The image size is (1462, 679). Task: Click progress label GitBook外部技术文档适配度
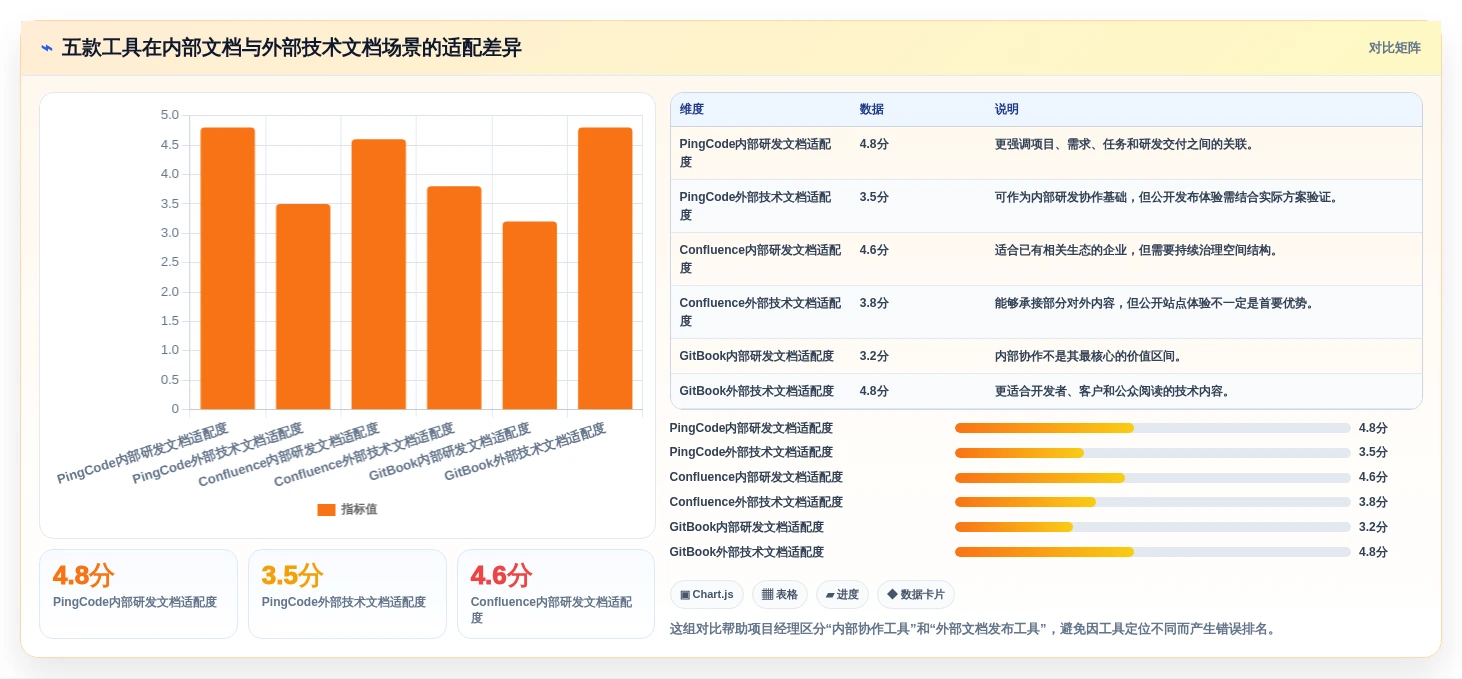[747, 553]
